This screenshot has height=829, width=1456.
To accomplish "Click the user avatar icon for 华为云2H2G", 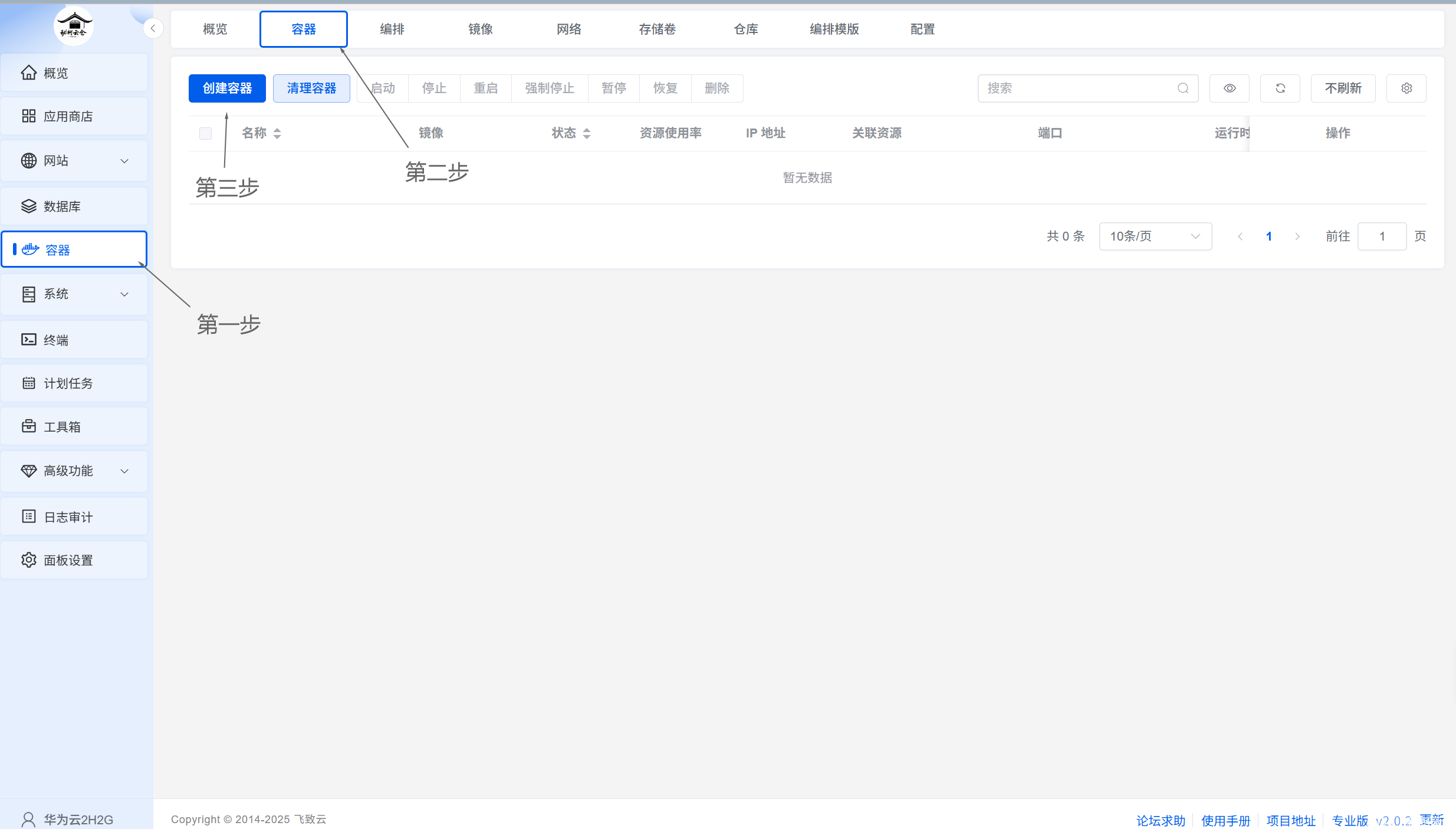I will [x=28, y=820].
